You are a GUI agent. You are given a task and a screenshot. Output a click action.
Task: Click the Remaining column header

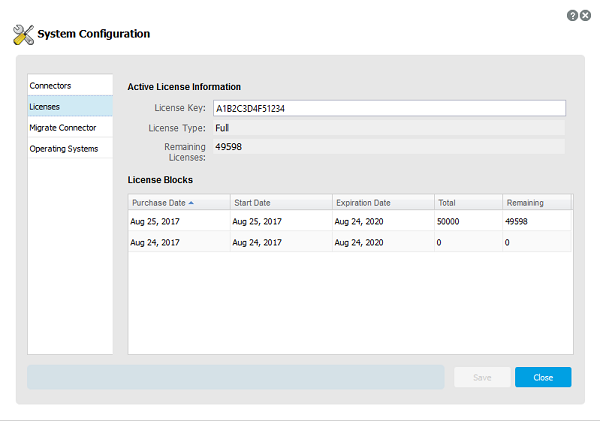point(535,202)
